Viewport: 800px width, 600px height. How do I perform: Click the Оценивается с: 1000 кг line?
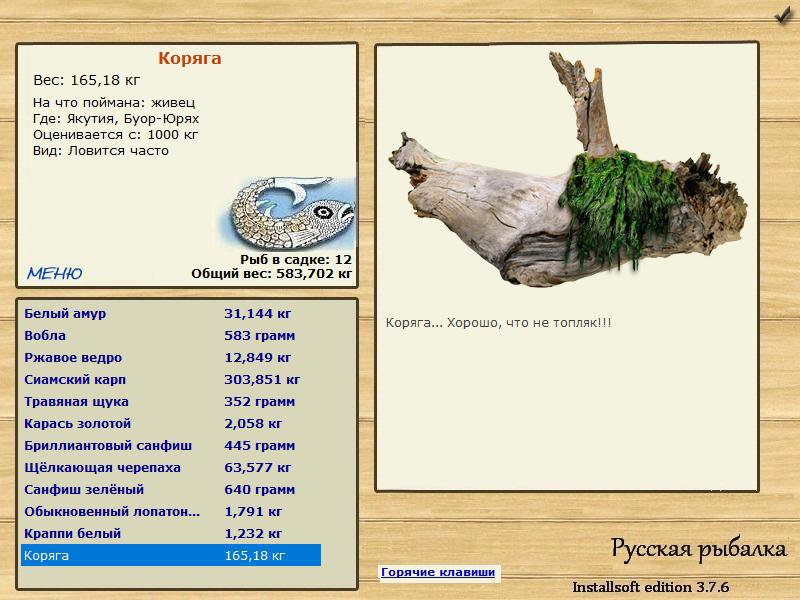[x=115, y=135]
